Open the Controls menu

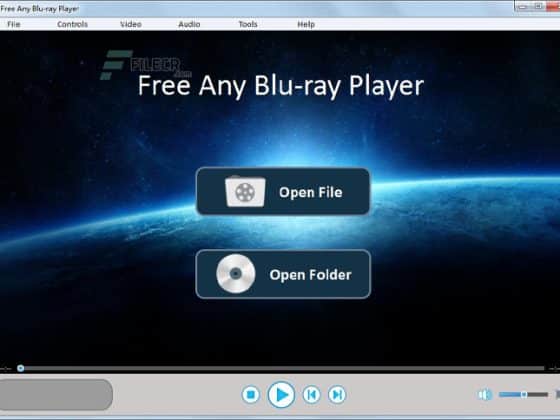(x=72, y=24)
